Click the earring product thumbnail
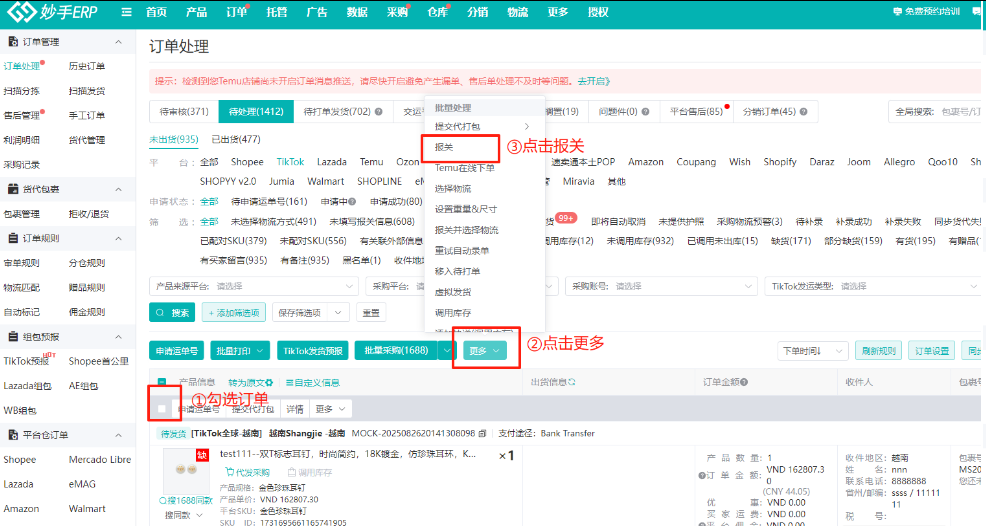 [x=186, y=471]
